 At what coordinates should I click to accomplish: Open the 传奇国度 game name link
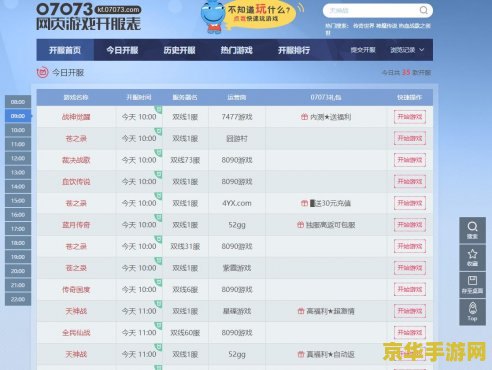tap(76, 289)
